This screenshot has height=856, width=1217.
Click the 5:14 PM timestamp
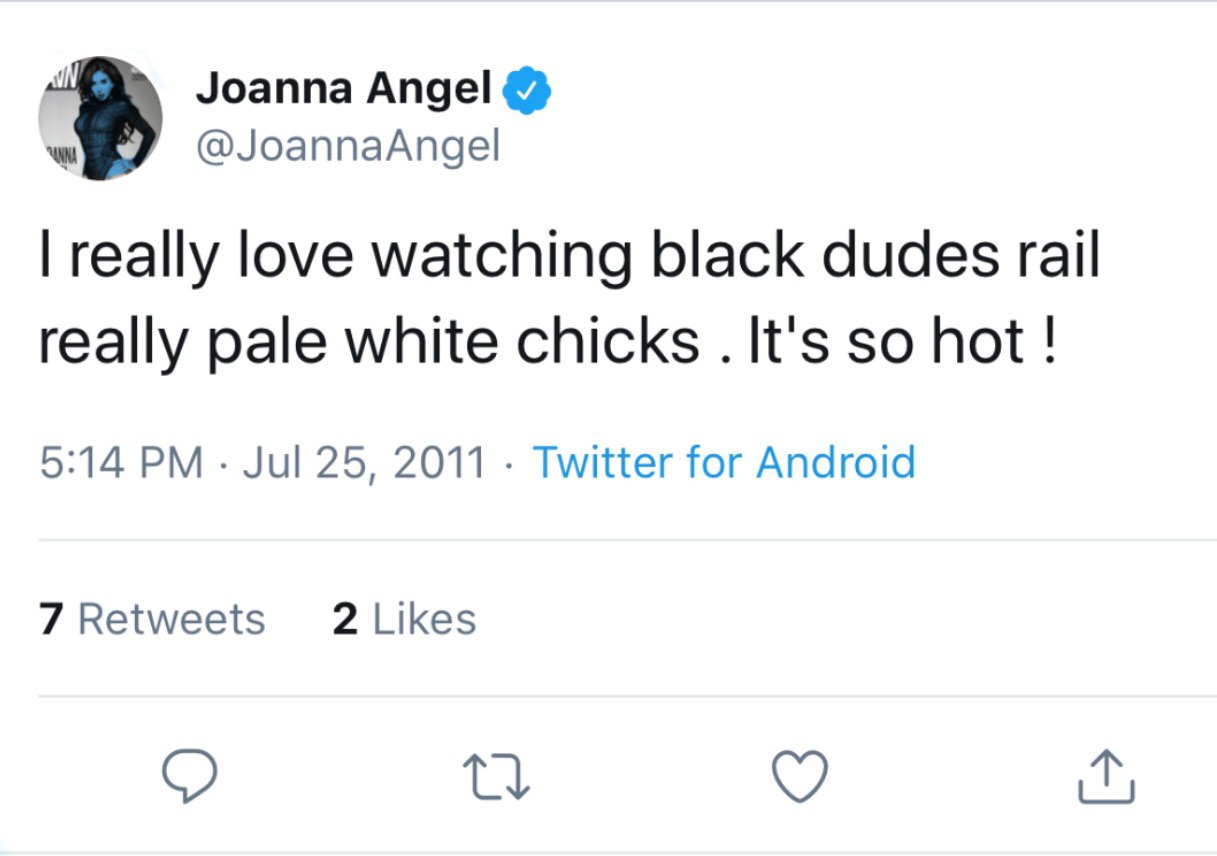point(121,462)
